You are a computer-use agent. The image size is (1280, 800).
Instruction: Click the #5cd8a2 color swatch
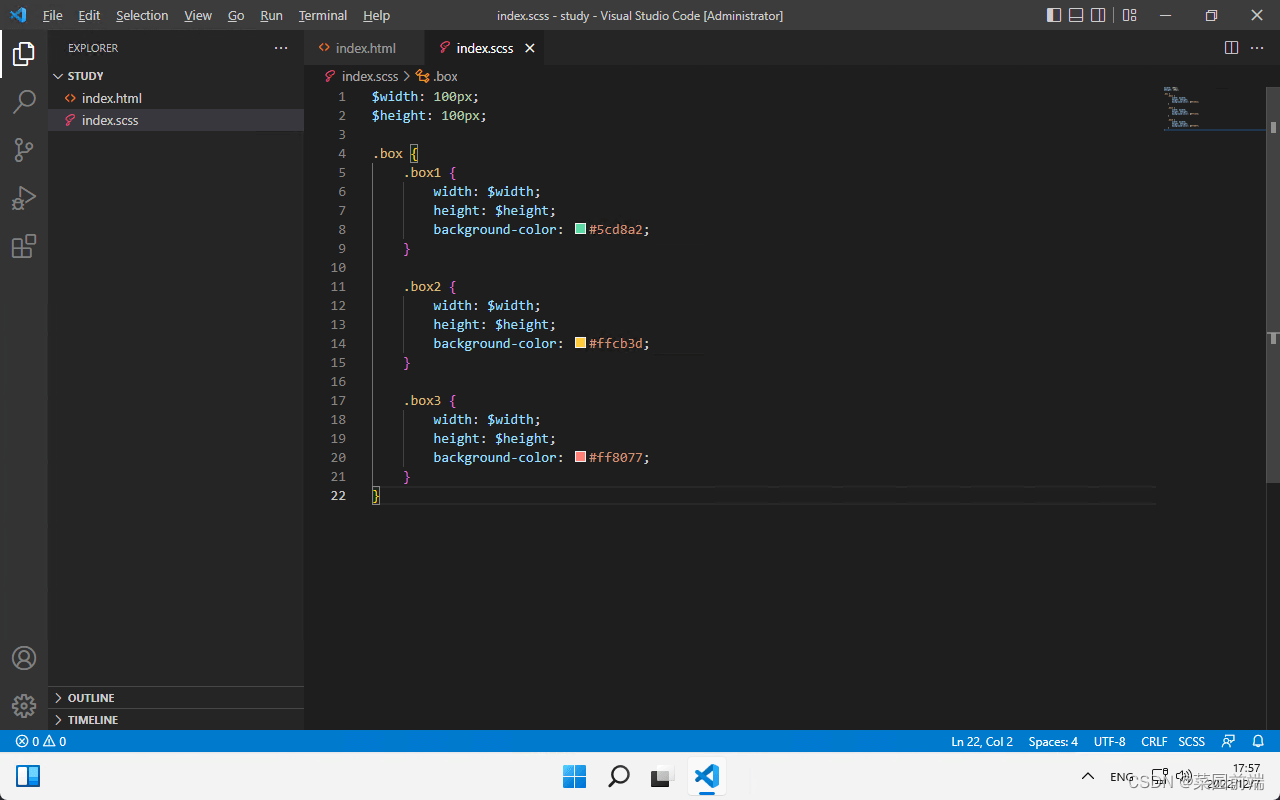pos(580,229)
